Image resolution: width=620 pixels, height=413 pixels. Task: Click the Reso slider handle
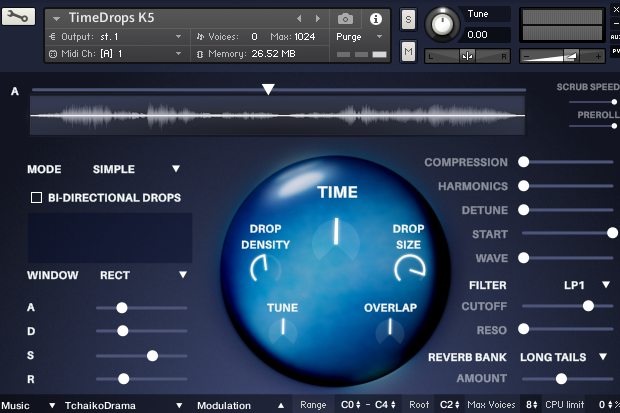pos(524,329)
